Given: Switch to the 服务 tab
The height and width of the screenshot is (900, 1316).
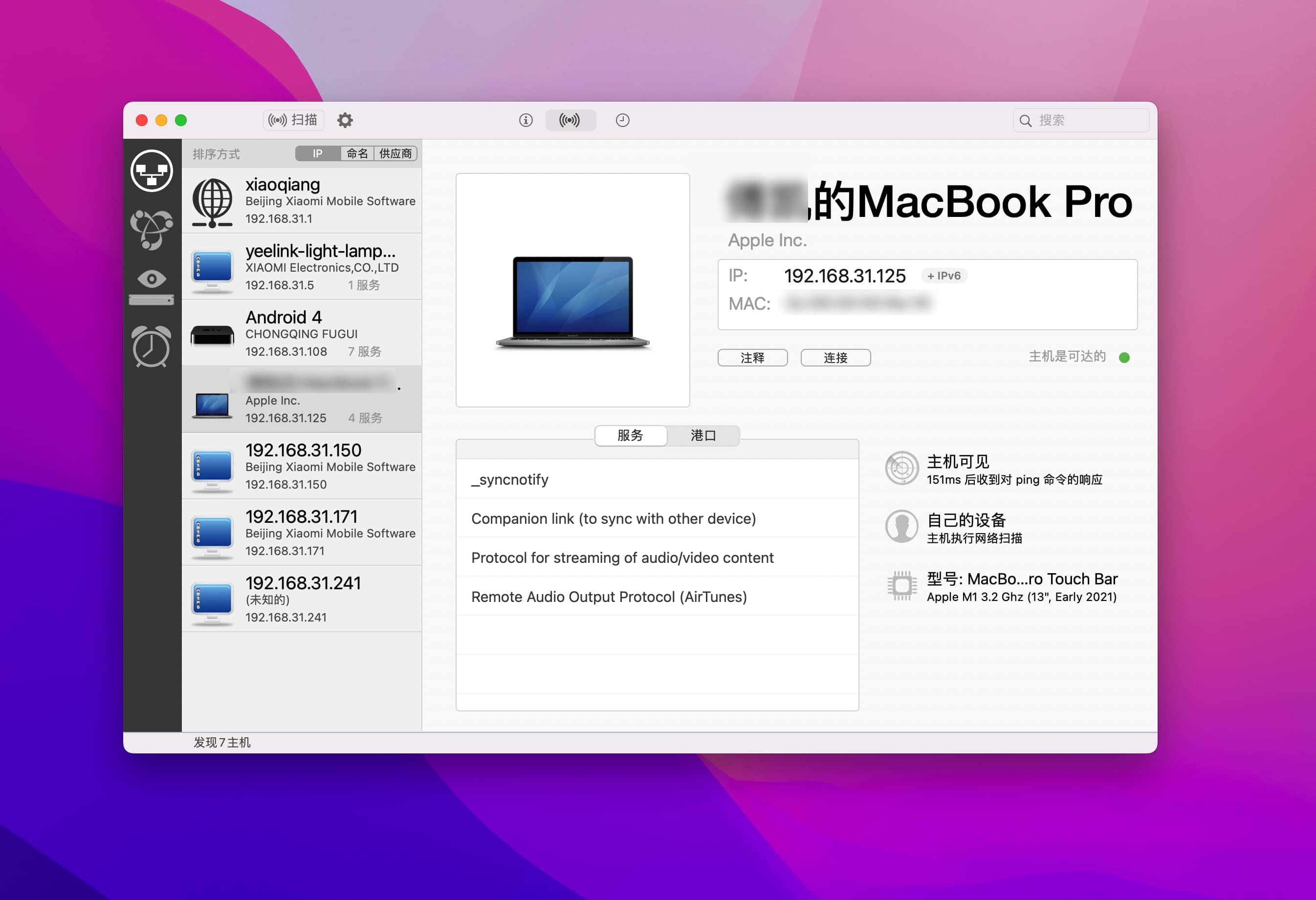Looking at the screenshot, I should point(631,435).
